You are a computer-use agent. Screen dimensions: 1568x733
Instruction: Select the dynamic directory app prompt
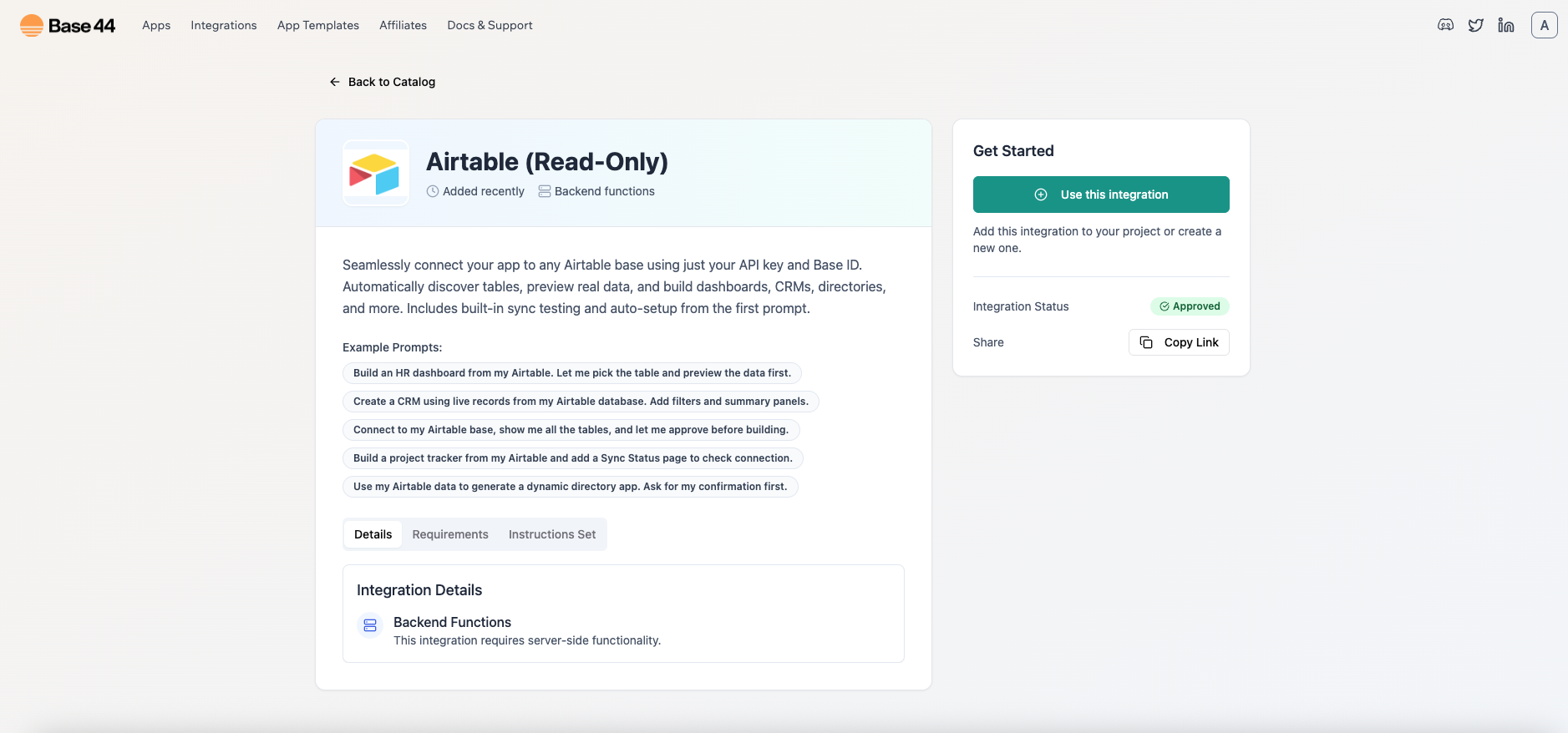pyautogui.click(x=571, y=487)
